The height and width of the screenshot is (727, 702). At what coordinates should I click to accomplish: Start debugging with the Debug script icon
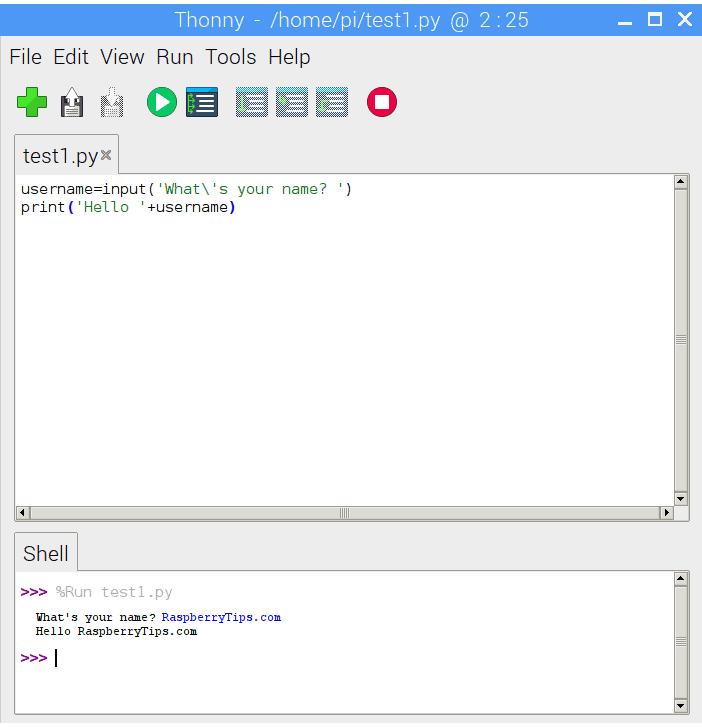click(x=202, y=102)
